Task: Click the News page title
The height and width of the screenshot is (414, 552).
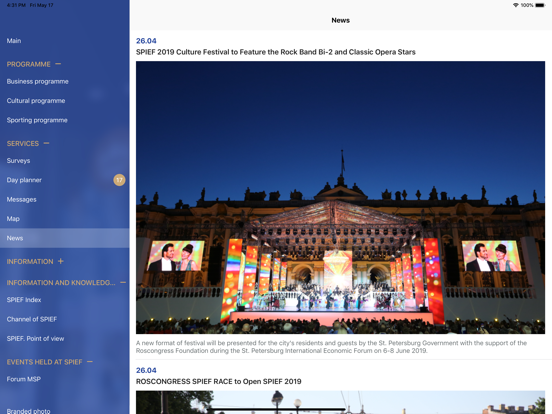Action: pyautogui.click(x=340, y=20)
